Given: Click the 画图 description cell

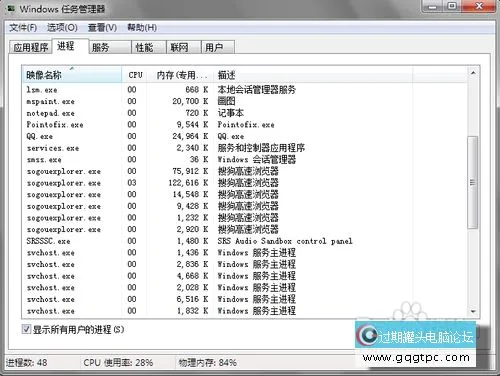Looking at the screenshot, I should click(x=227, y=101).
